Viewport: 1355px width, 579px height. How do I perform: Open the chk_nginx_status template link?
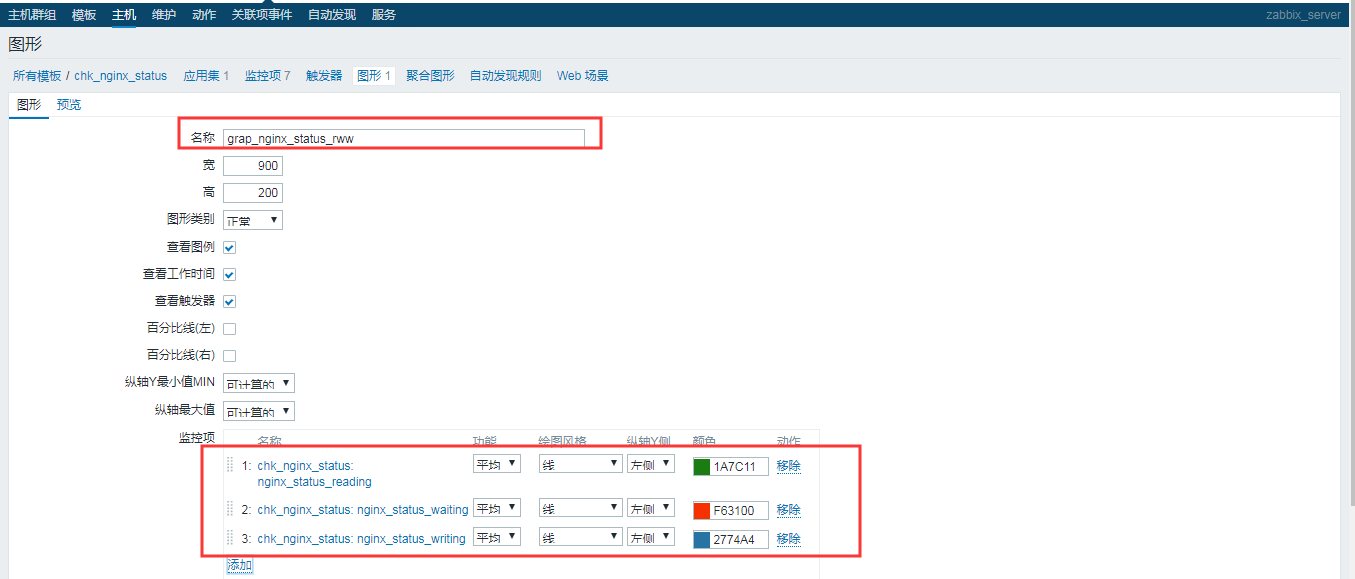[121, 76]
